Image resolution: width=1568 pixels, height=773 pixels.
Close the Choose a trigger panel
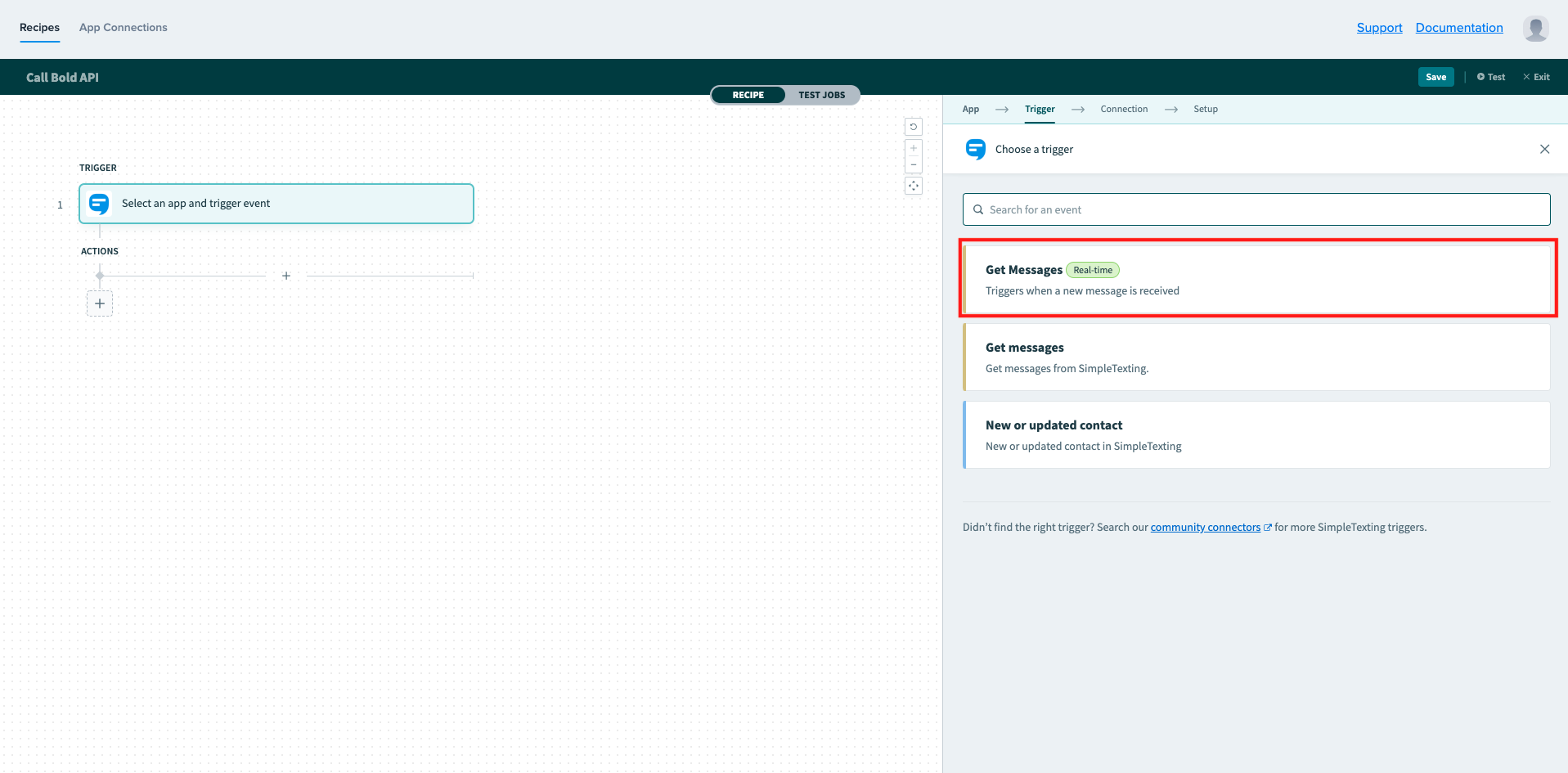[x=1544, y=149]
